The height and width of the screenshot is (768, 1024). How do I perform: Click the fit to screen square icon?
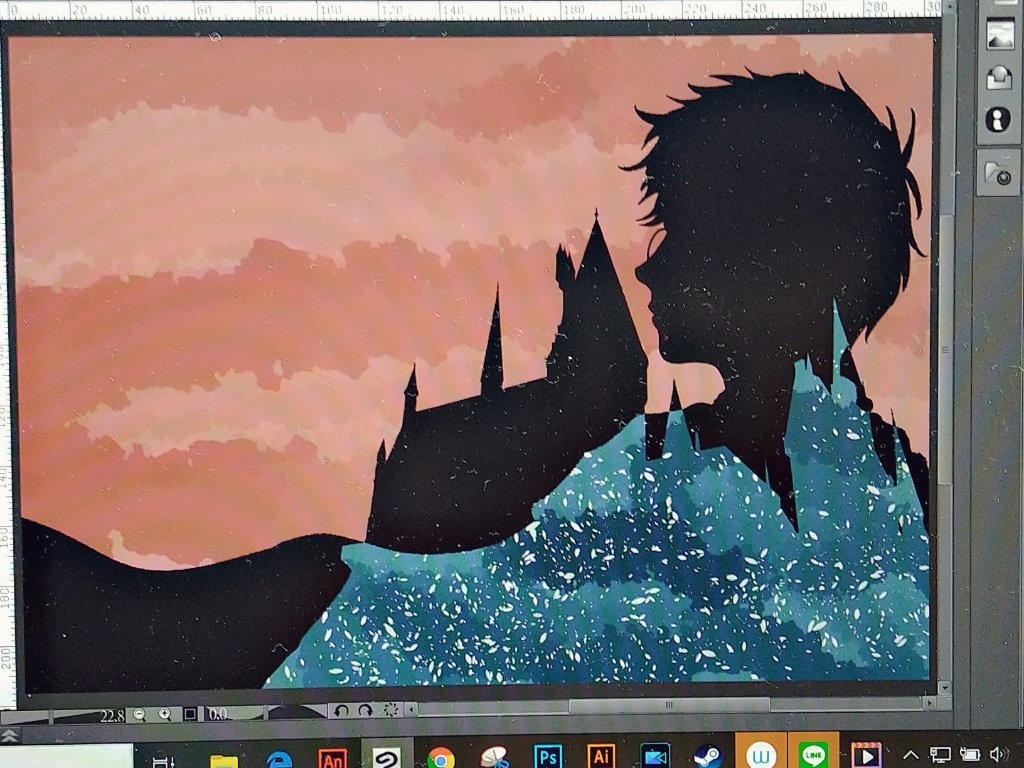click(190, 714)
